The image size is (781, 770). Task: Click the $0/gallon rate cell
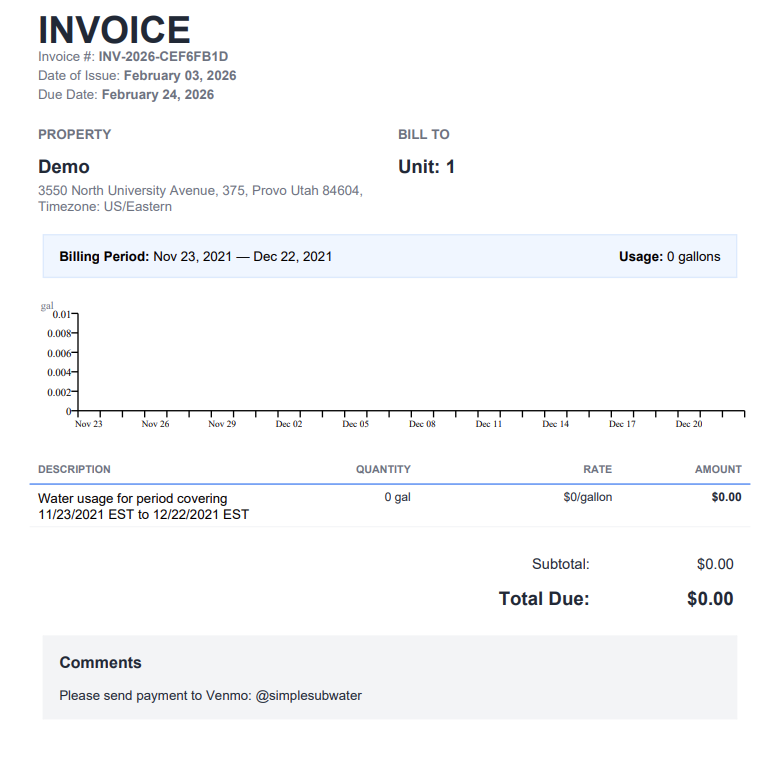tap(588, 497)
